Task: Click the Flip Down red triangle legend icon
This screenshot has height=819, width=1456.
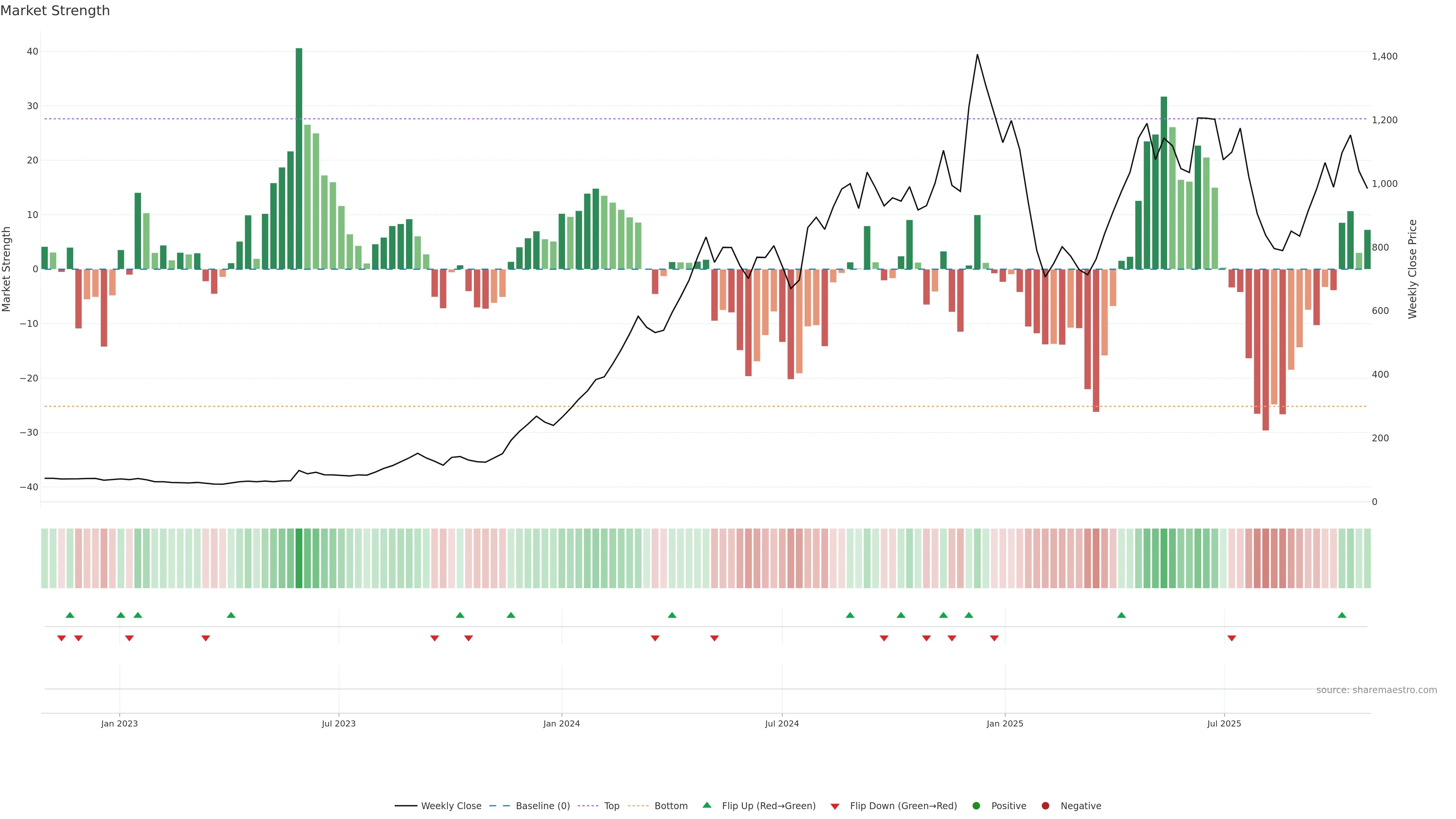Action: (835, 806)
